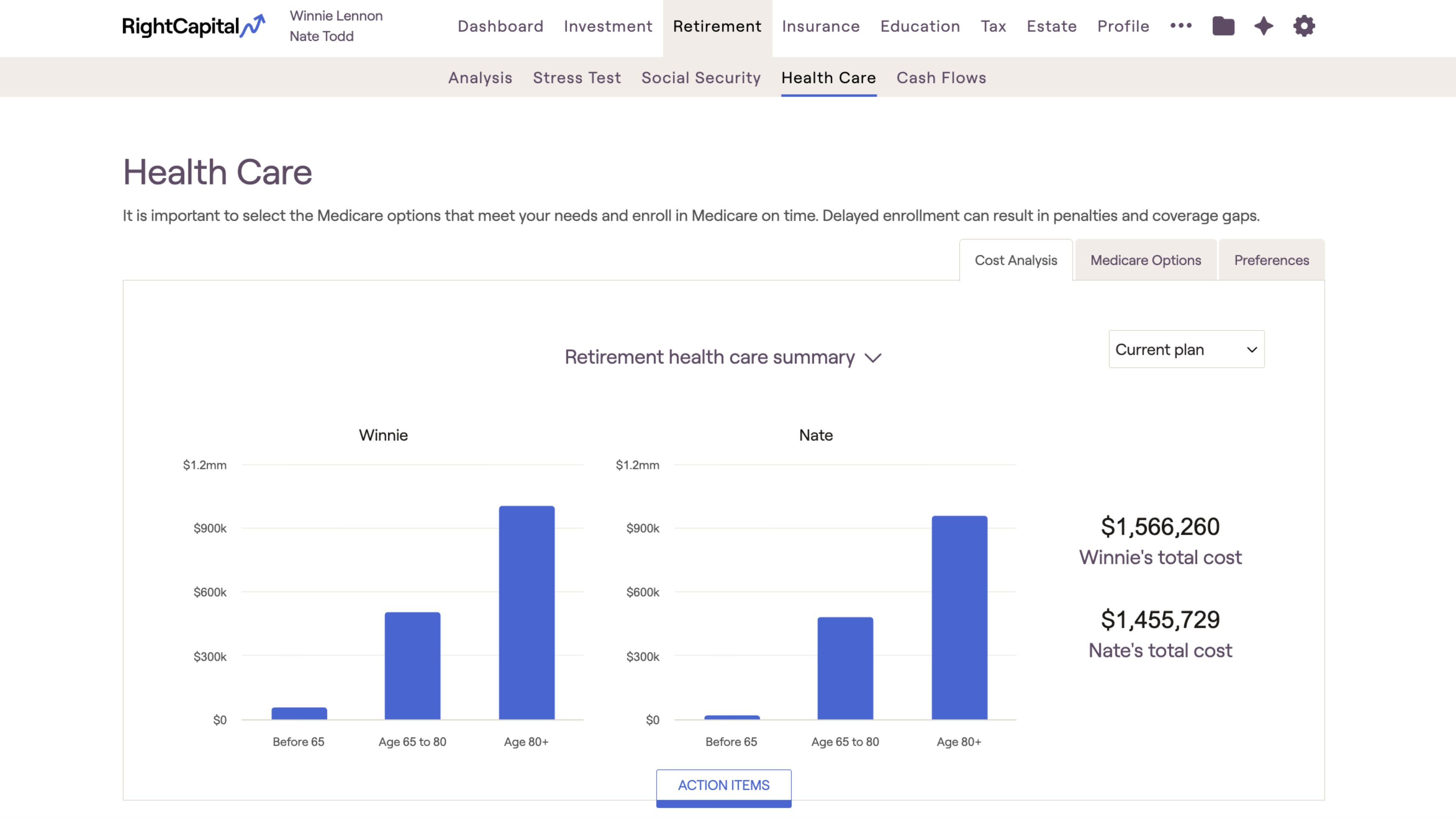Screen dimensions: 1456x819
Task: Click Winnie's Age 65 to 80 bar
Action: [x=413, y=666]
